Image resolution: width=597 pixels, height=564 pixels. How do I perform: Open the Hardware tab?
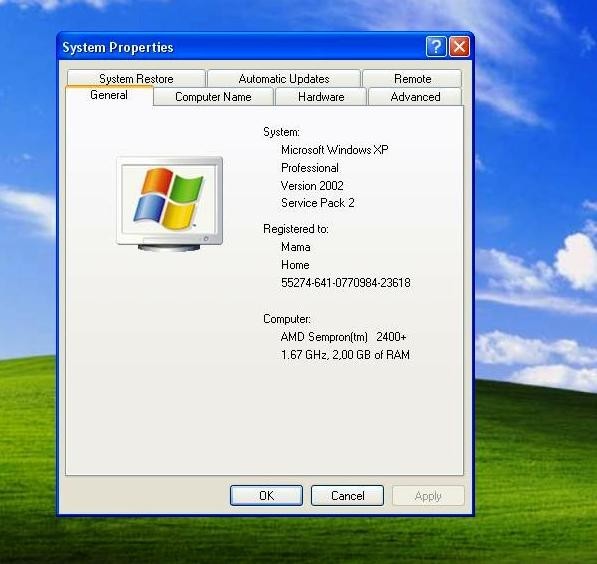[x=321, y=97]
